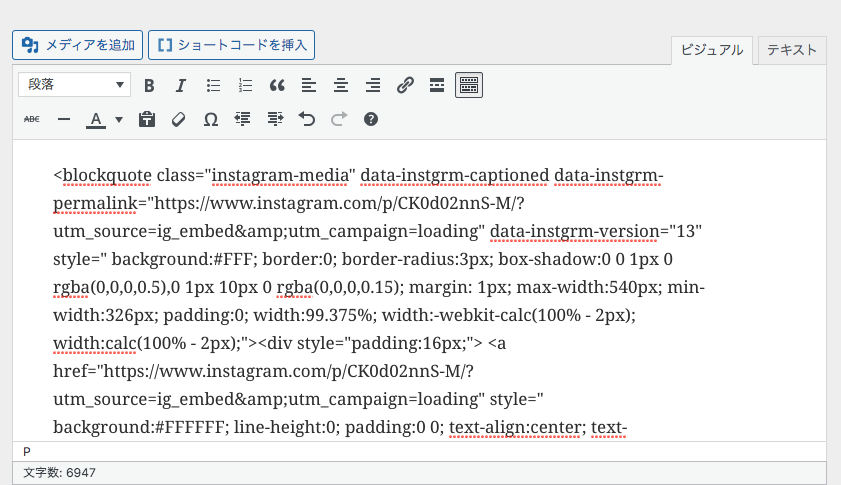841x485 pixels.
Task: Increase the paragraph indent
Action: (x=275, y=119)
